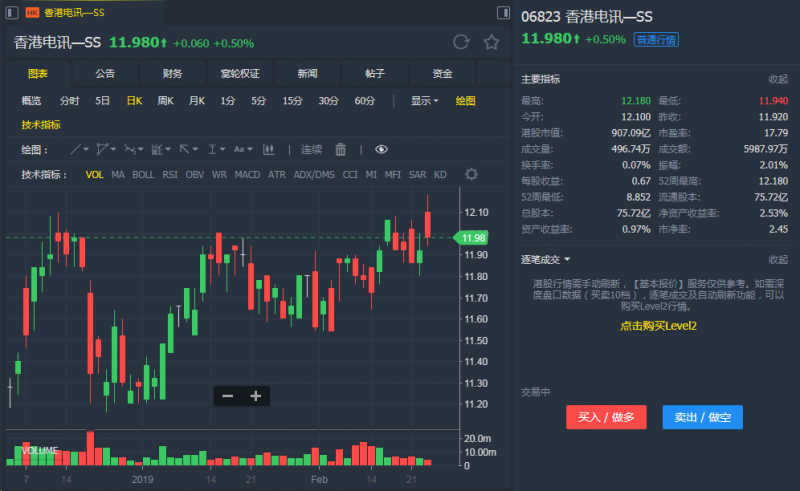800x491 pixels.
Task: Select the Aa text annotation tool
Action: [239, 150]
